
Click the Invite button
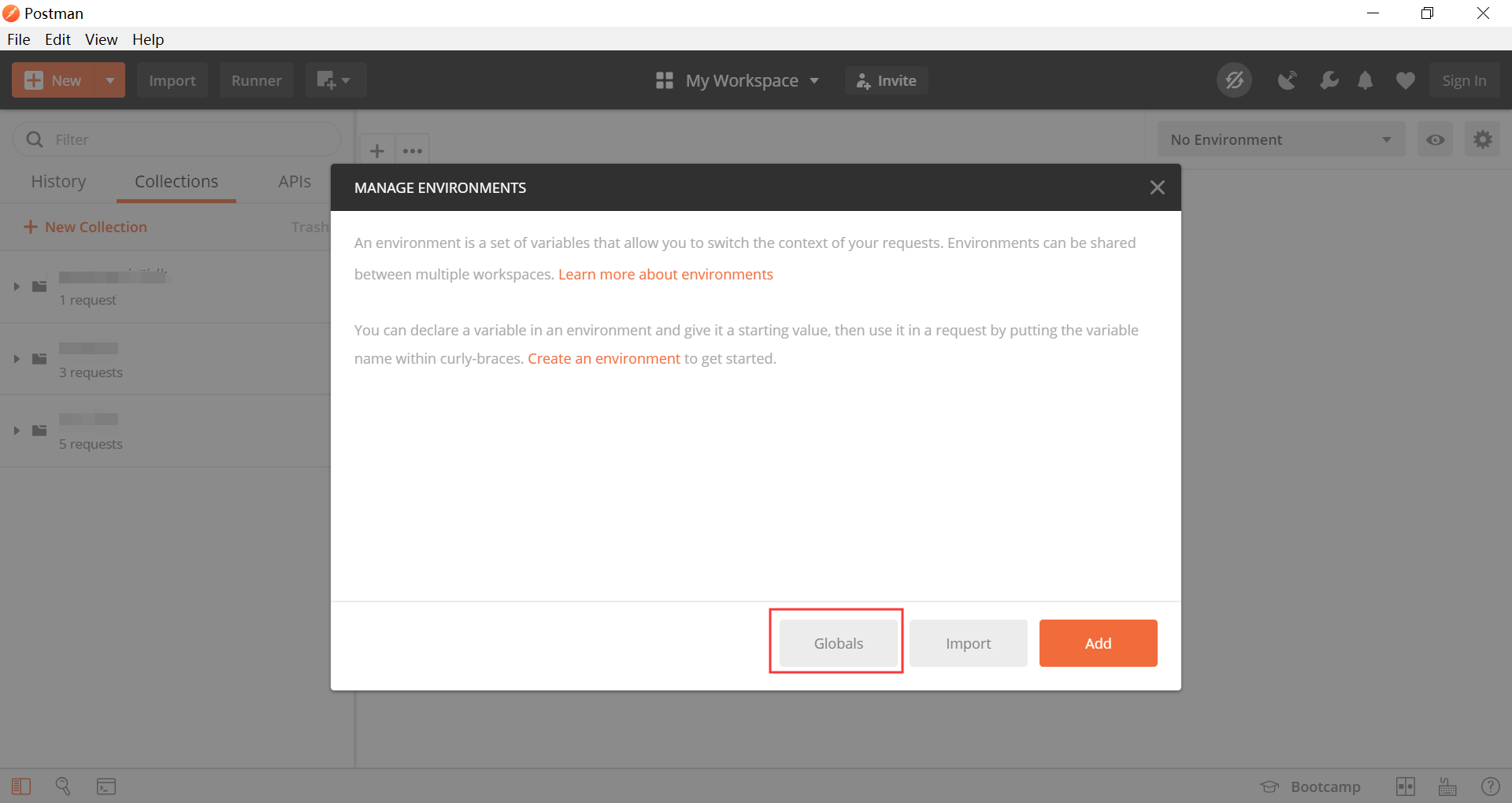[x=887, y=80]
